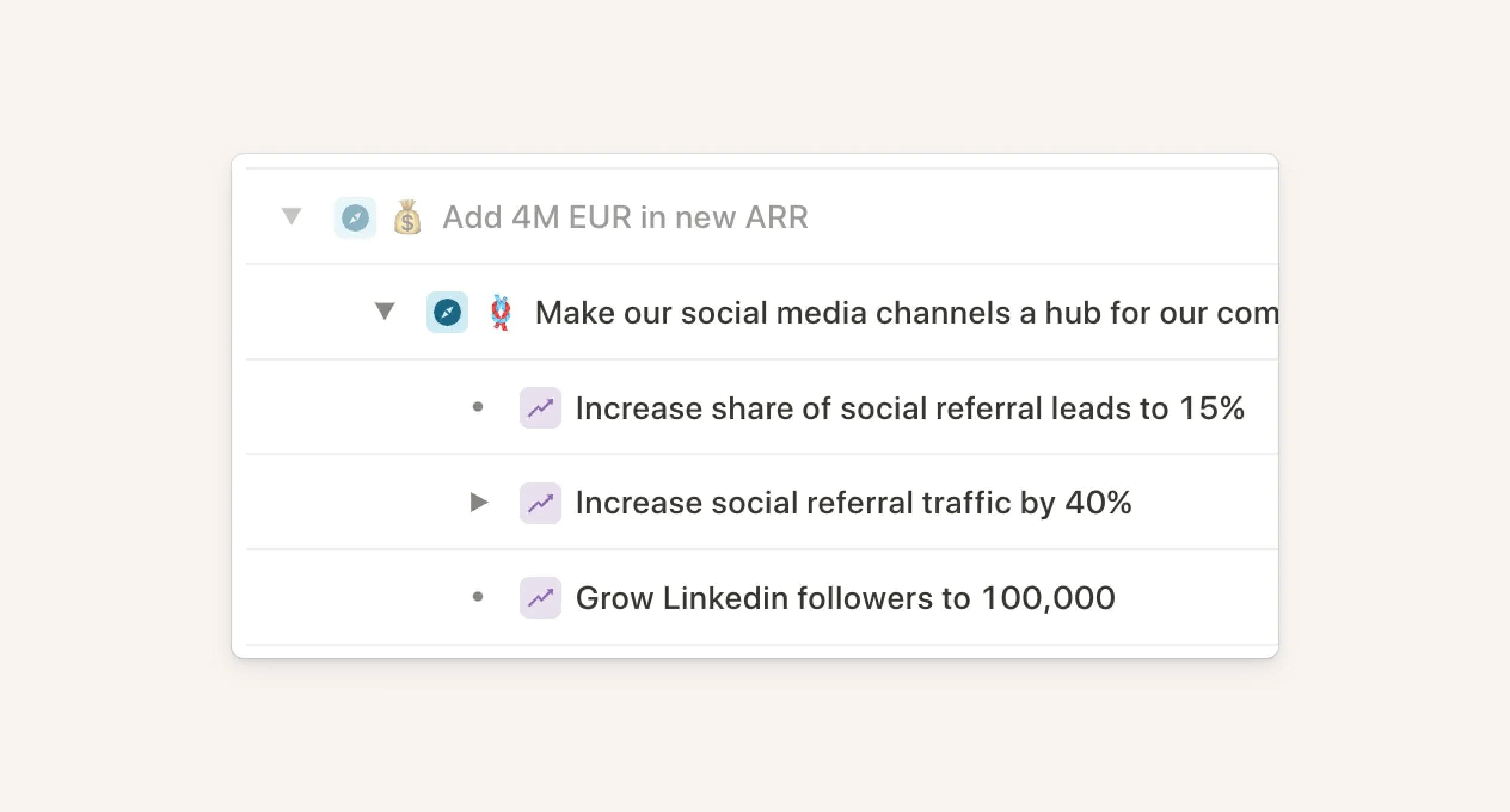
Task: Click bullet next to social referral leads
Action: [x=477, y=407]
